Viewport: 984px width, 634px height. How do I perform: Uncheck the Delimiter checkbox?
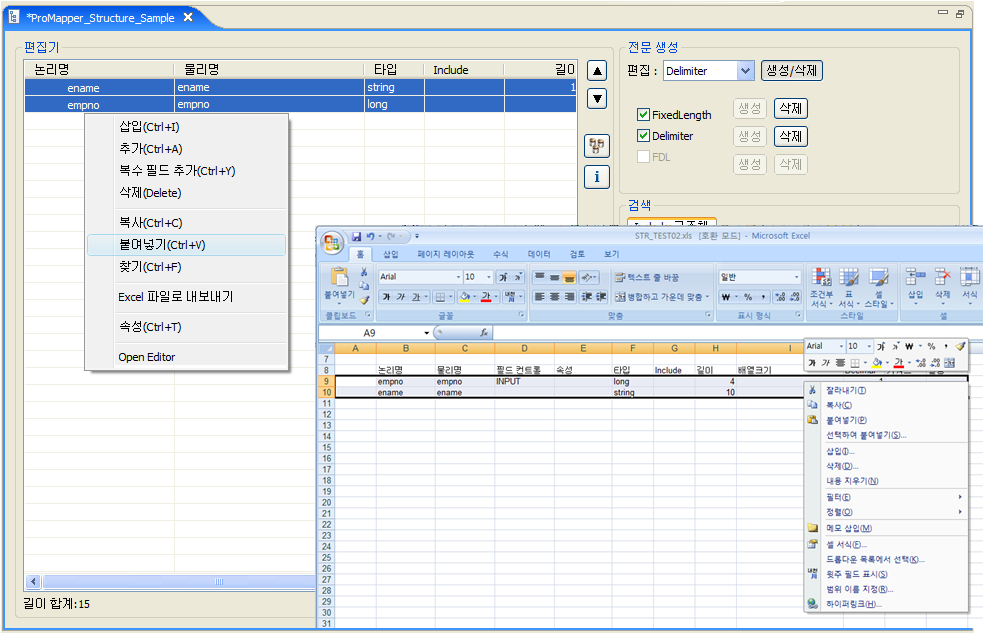(x=642, y=136)
